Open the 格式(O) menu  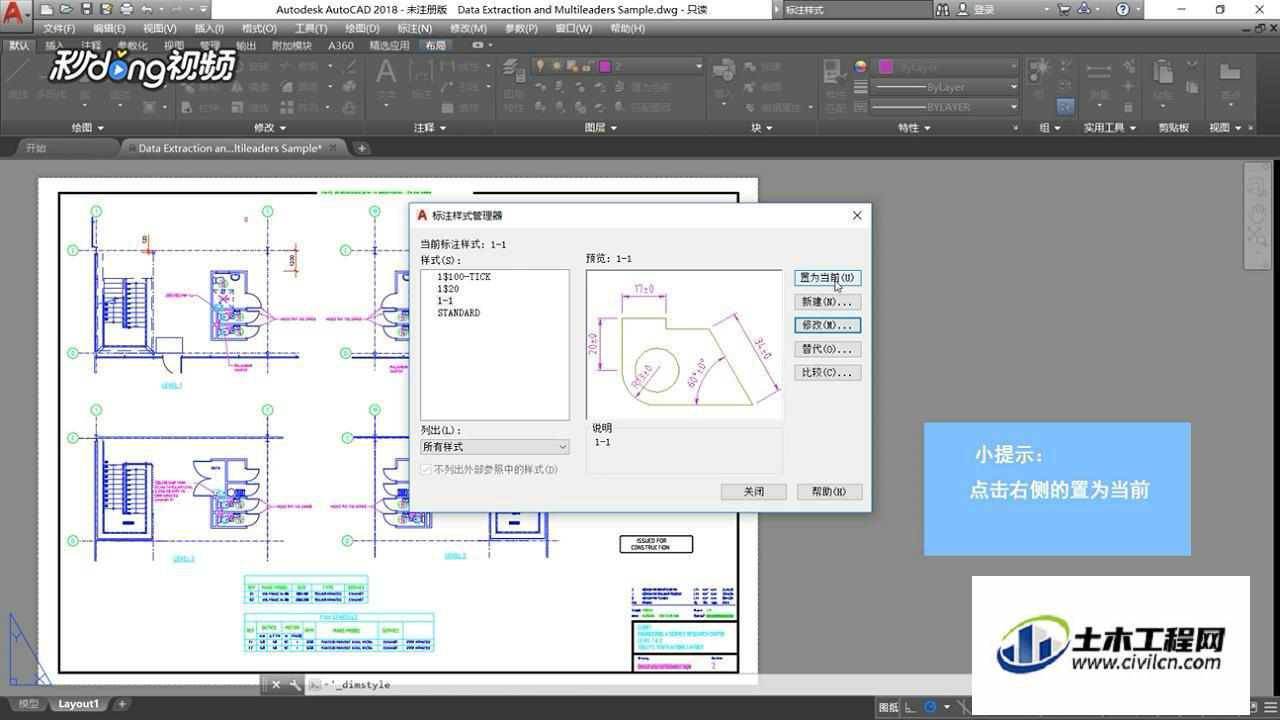(259, 29)
